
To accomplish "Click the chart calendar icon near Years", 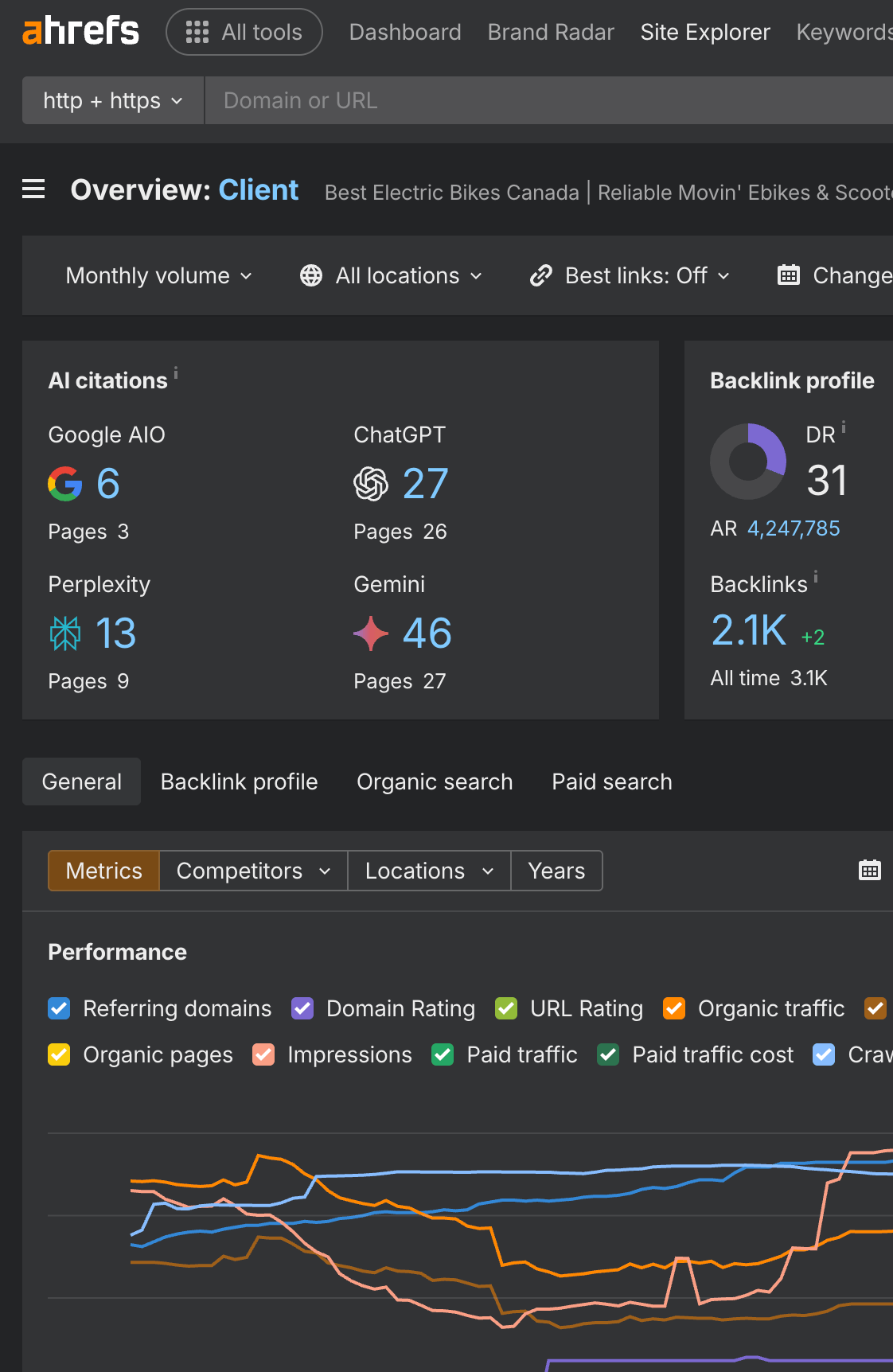I will coord(870,870).
